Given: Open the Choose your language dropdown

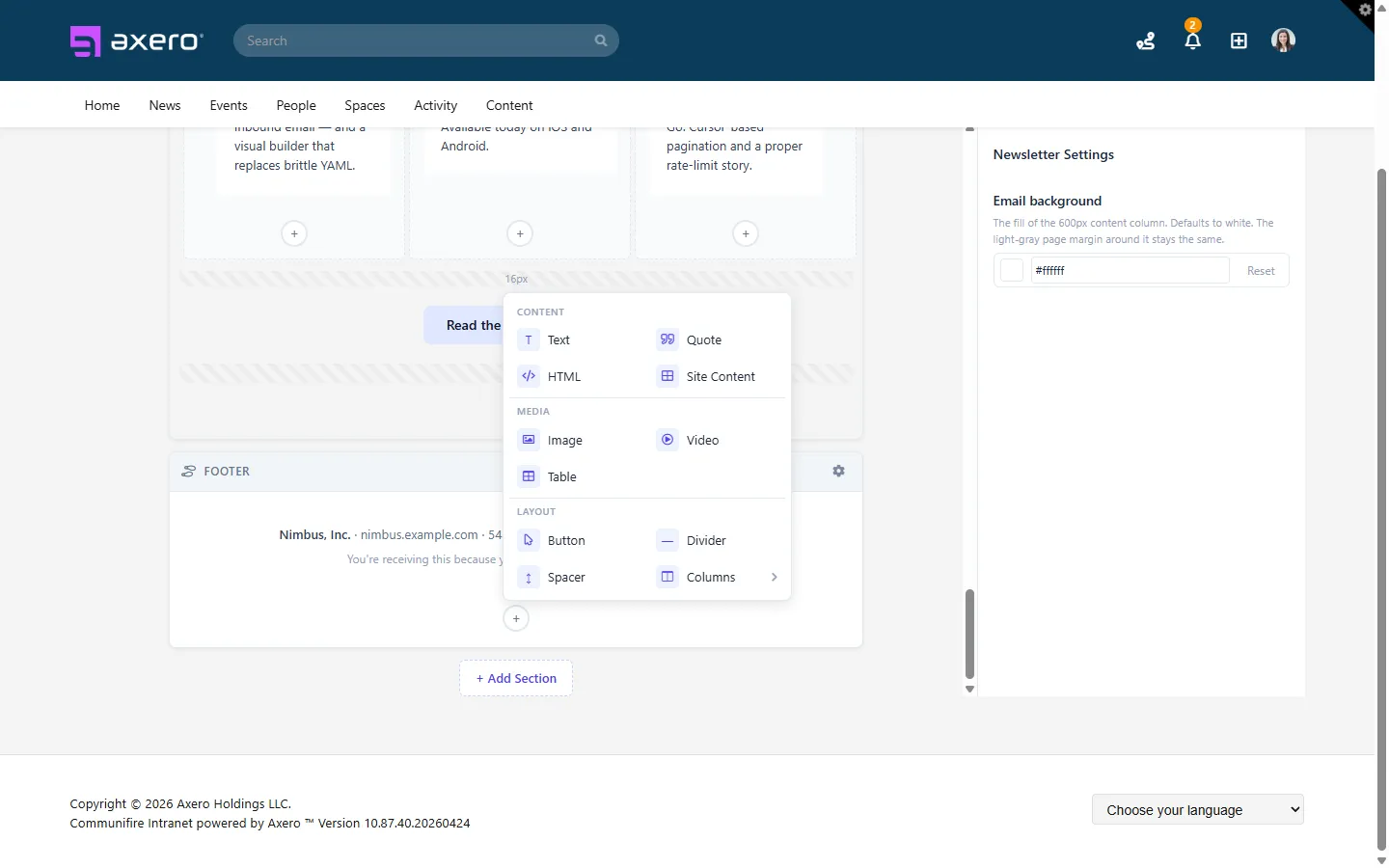Looking at the screenshot, I should click(x=1198, y=809).
